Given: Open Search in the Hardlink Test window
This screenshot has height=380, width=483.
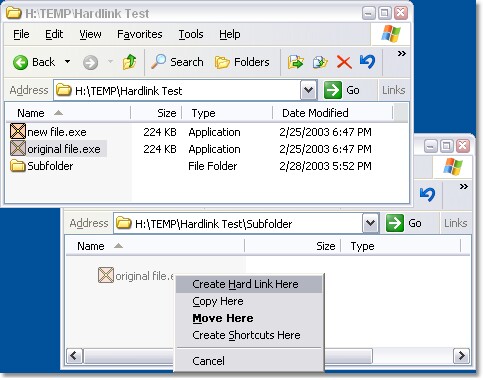Looking at the screenshot, I should coord(177,62).
